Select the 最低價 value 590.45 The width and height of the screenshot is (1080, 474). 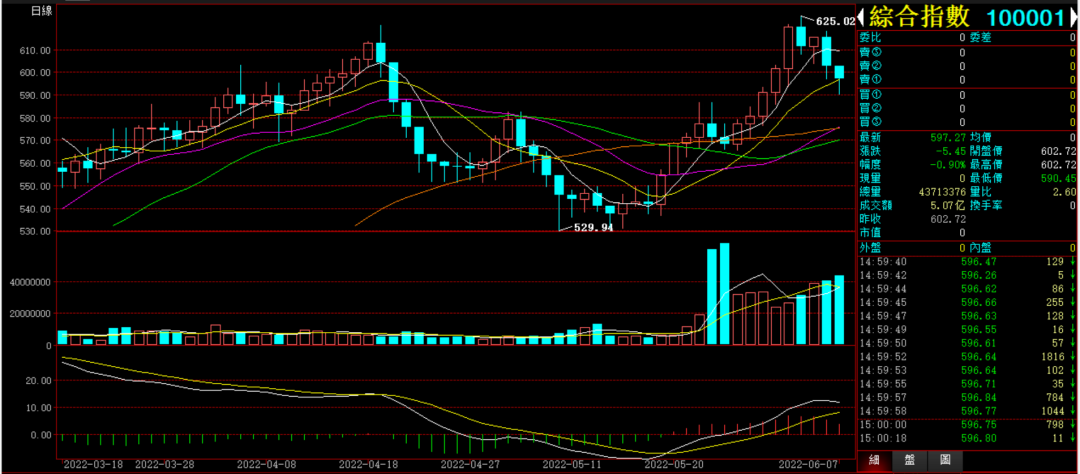[x=1059, y=178]
